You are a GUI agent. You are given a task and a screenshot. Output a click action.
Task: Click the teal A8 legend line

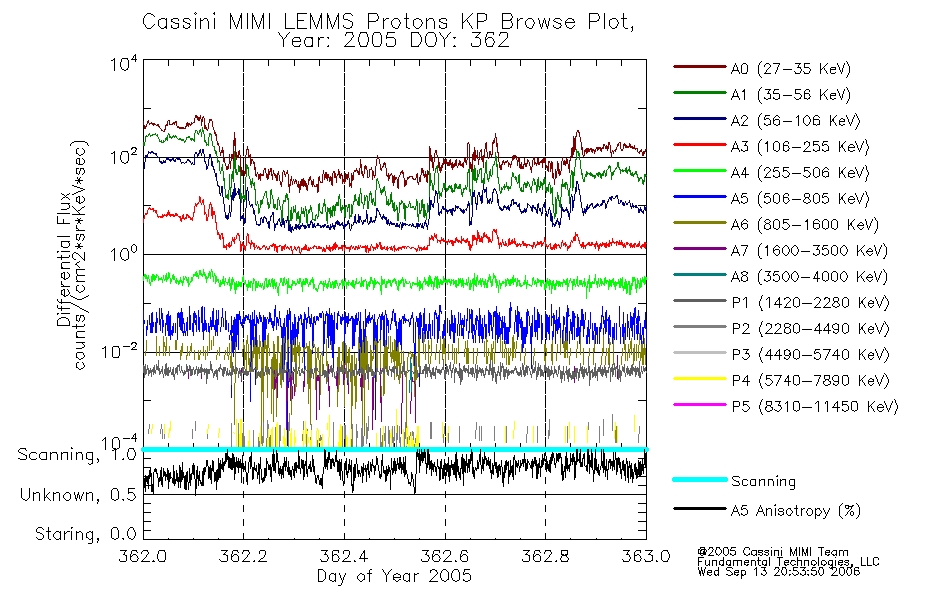pos(699,275)
